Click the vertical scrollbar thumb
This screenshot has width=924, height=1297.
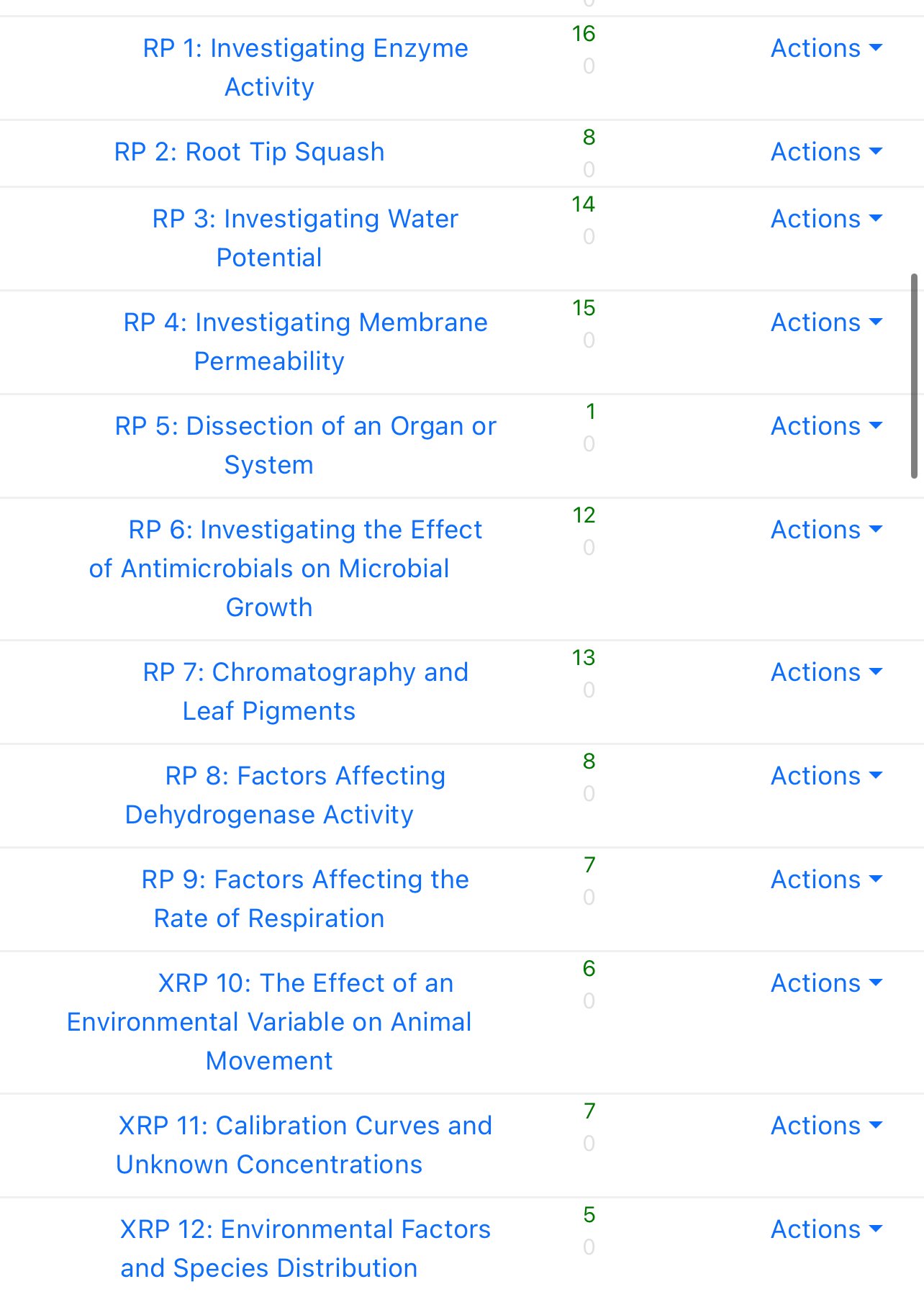tap(914, 376)
